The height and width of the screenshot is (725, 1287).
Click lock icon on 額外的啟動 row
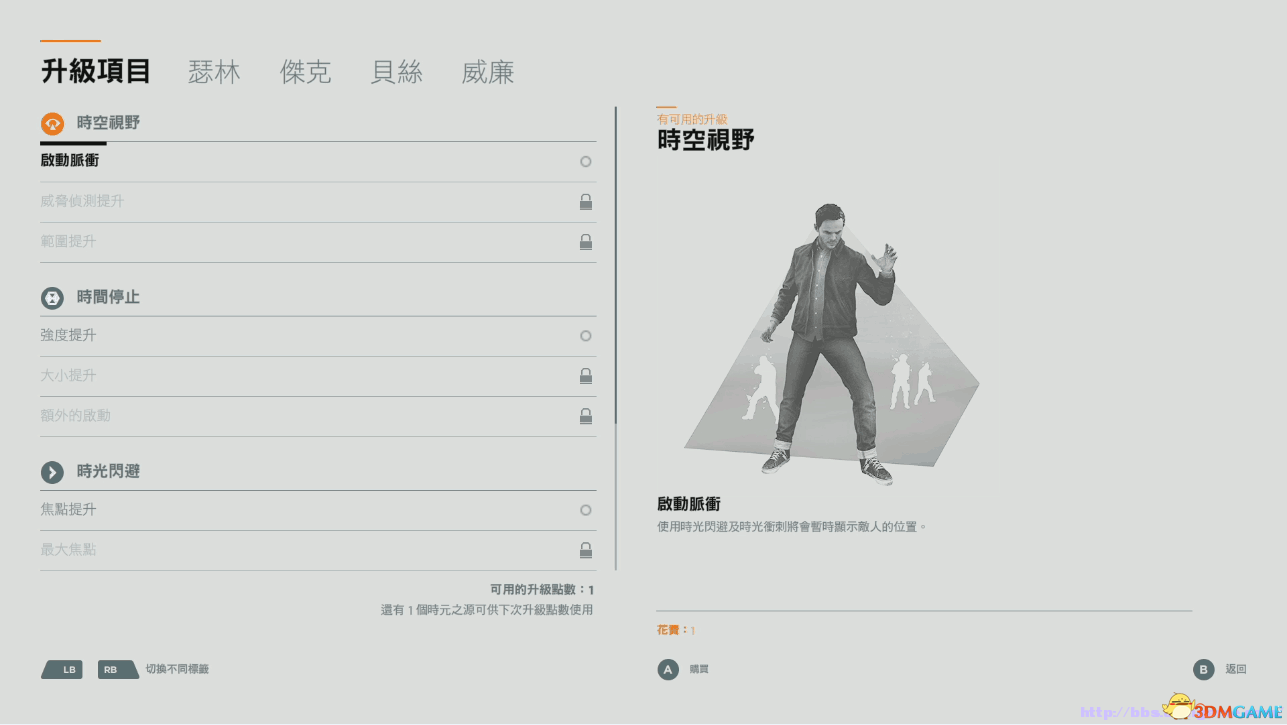tap(586, 416)
